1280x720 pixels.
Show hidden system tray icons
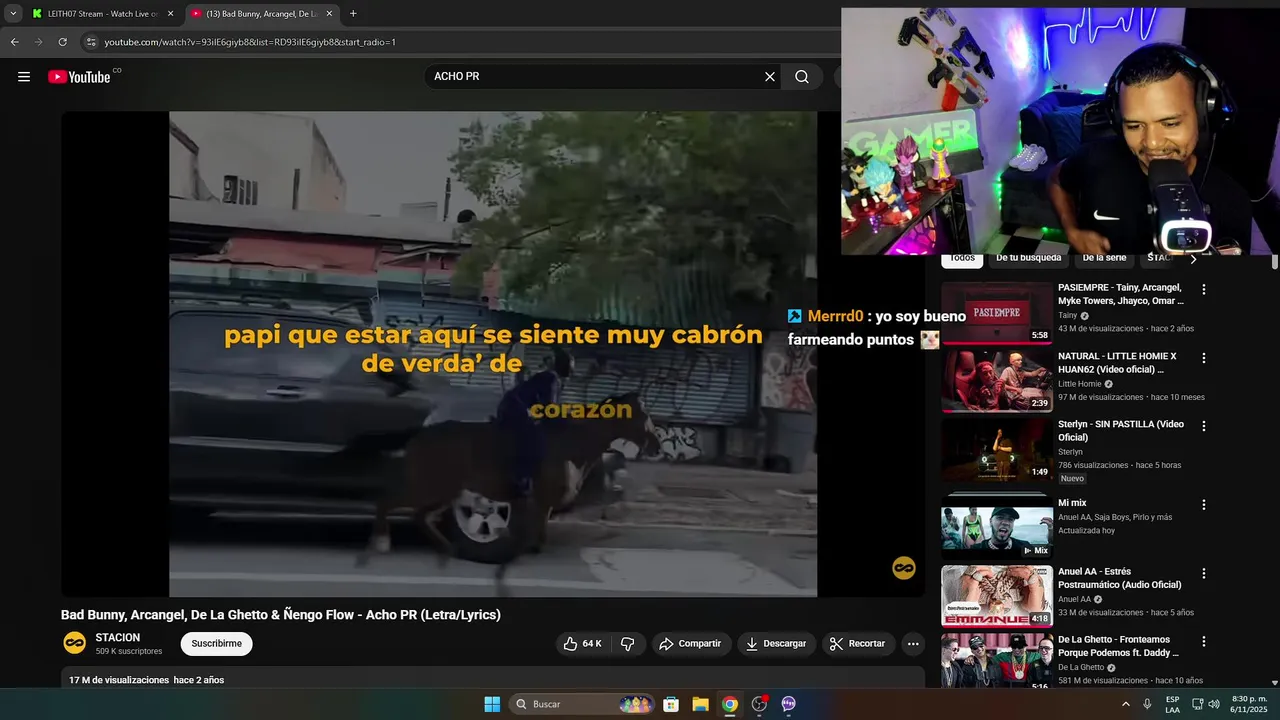click(x=1125, y=704)
